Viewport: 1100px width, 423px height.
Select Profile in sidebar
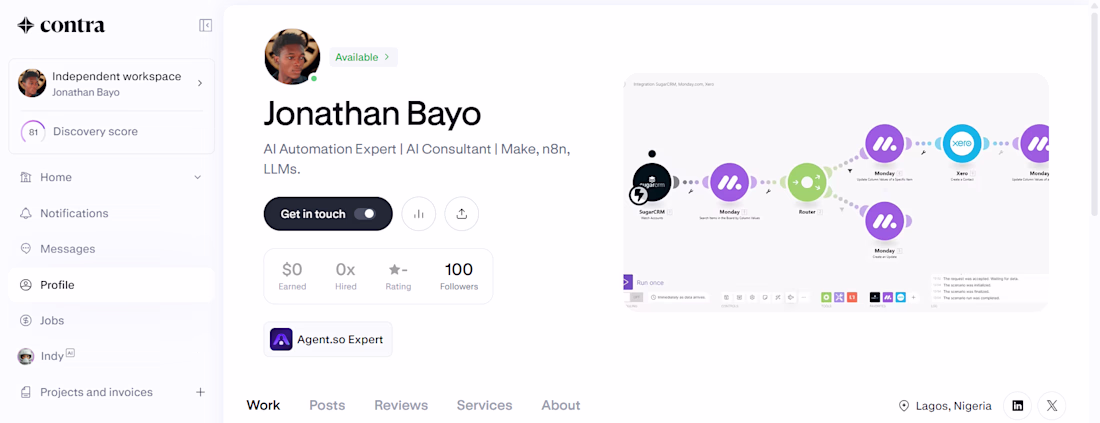click(112, 285)
